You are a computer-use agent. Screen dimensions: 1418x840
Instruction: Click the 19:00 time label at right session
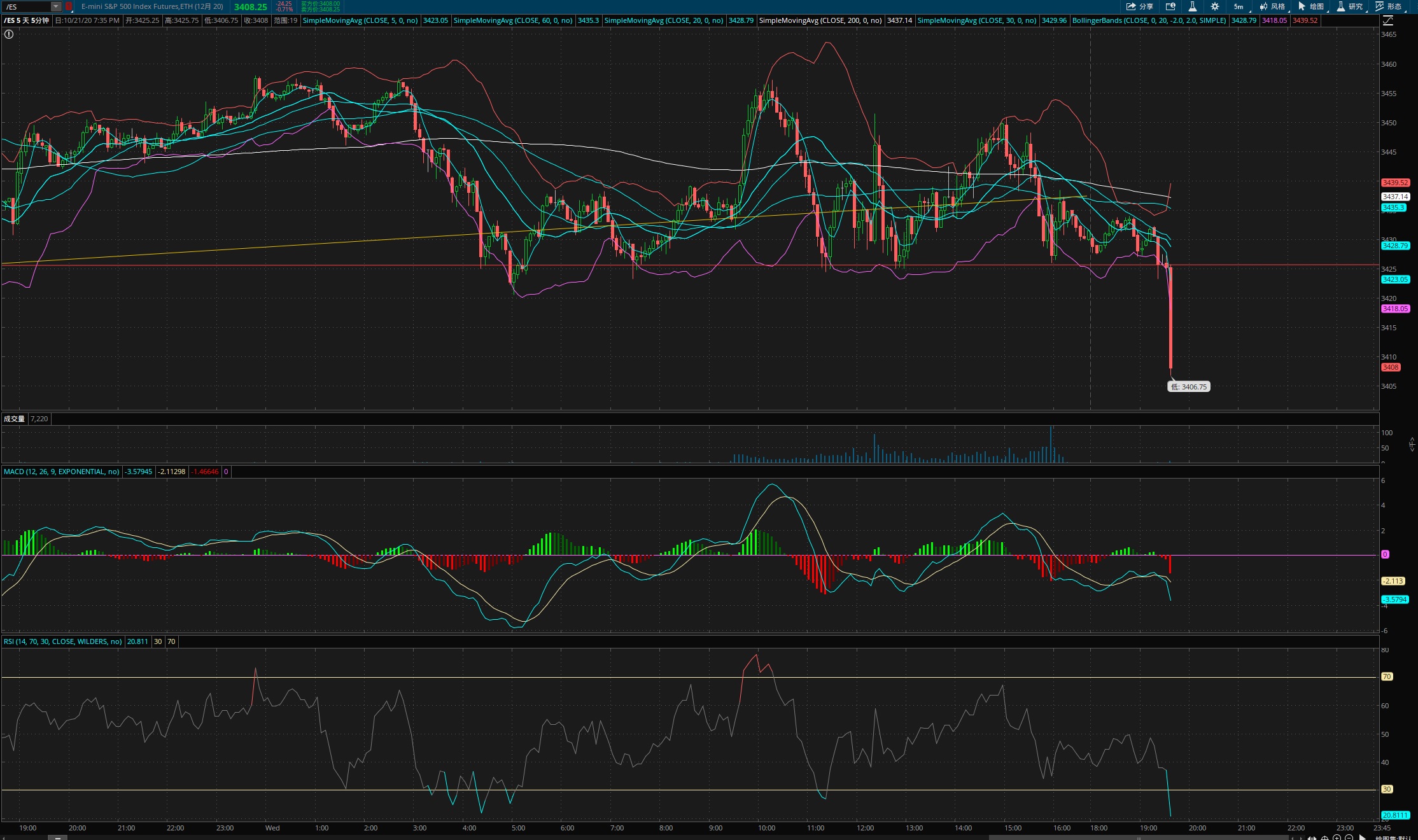click(x=1148, y=828)
